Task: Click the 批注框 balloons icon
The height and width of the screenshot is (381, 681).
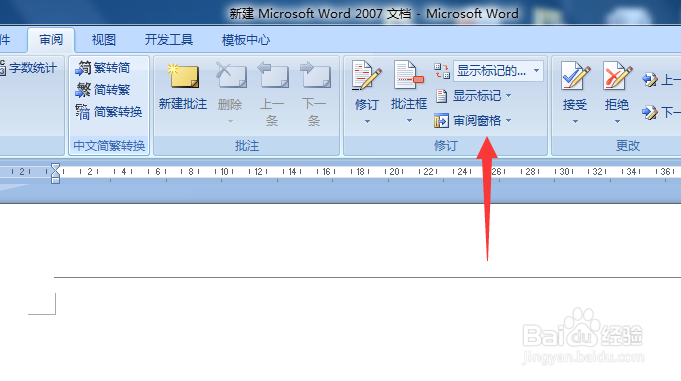Action: coord(408,76)
